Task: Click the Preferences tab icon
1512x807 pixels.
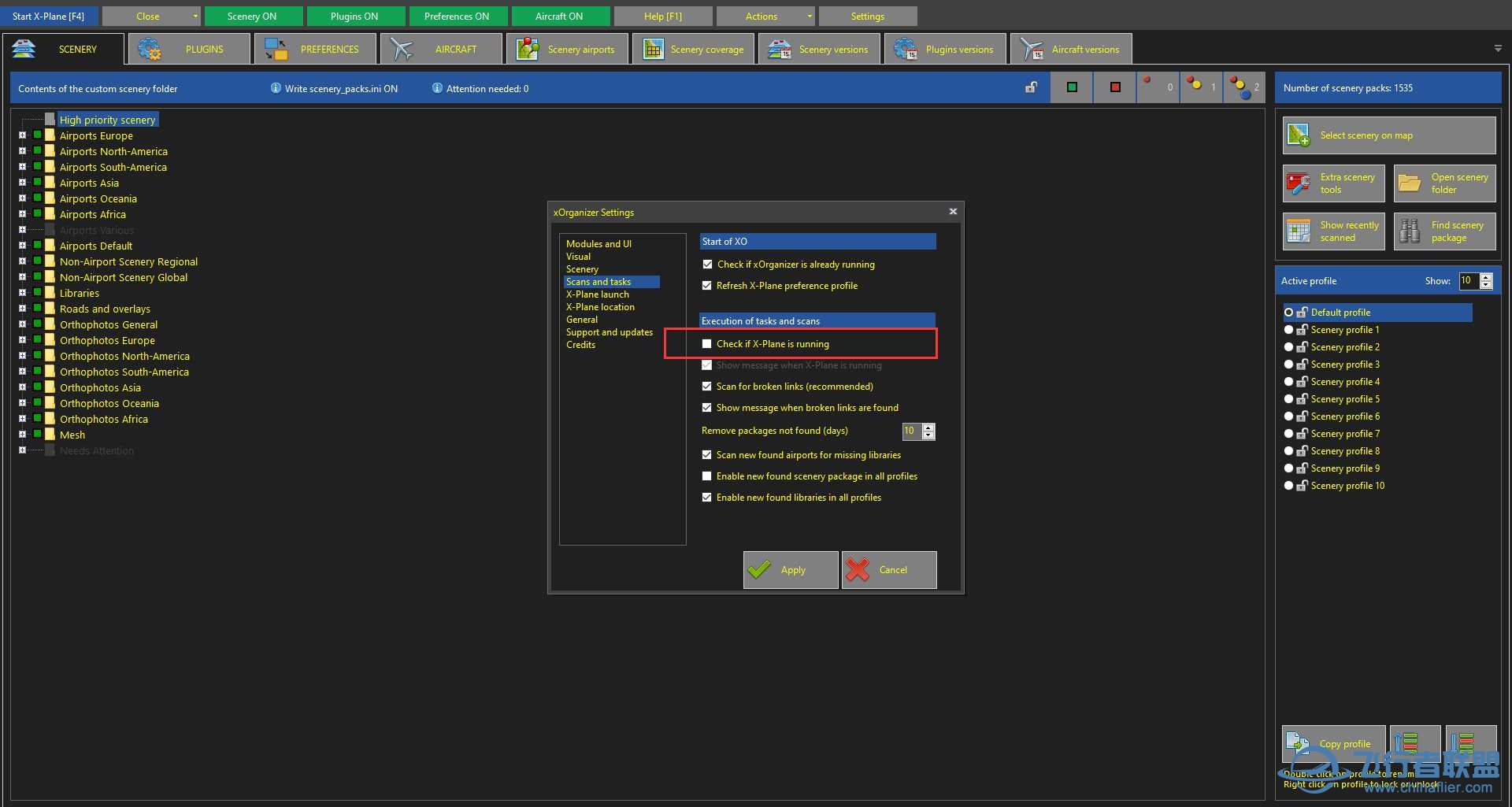Action: 276,49
